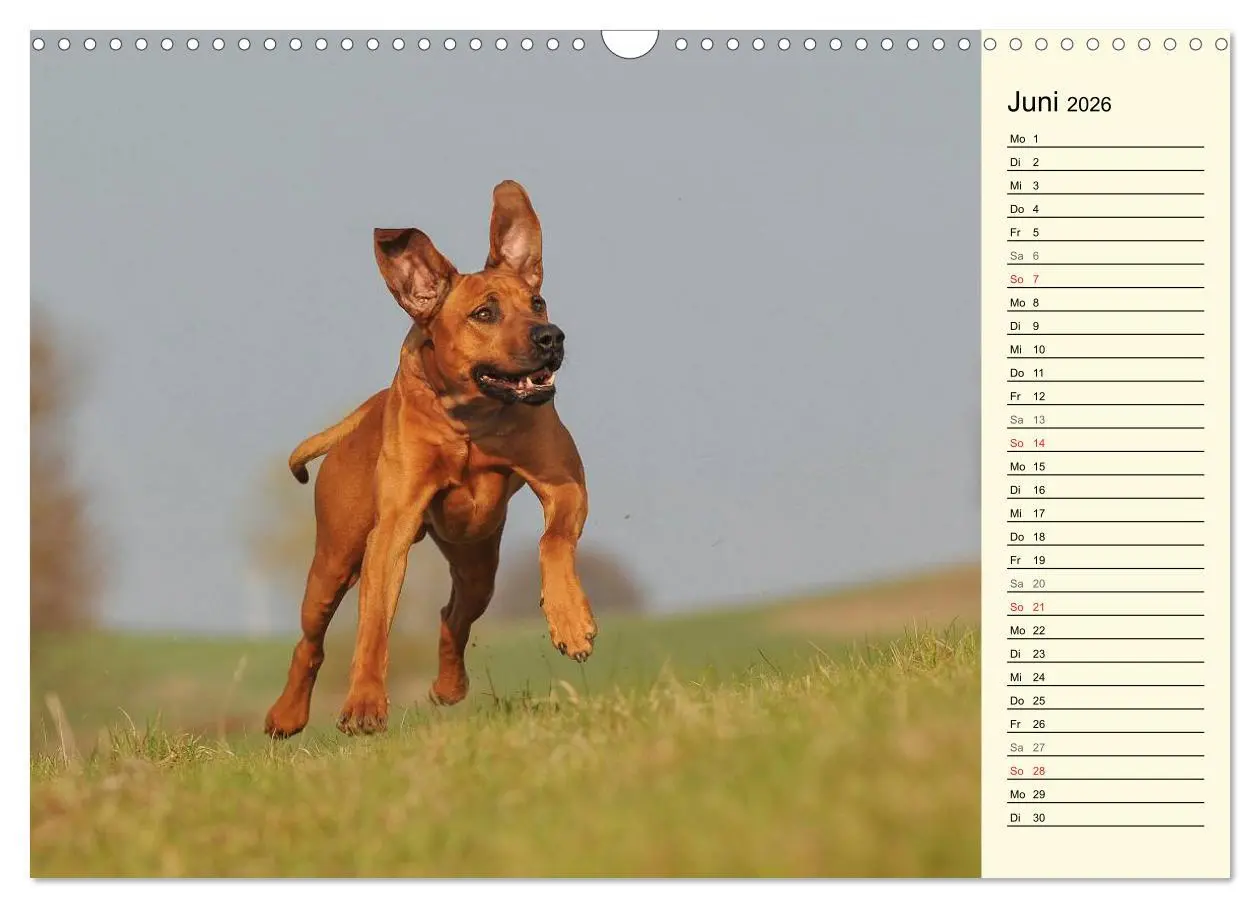This screenshot has width=1260, height=908.
Task: Select the row 'Mo 8'
Action: click(x=1105, y=302)
